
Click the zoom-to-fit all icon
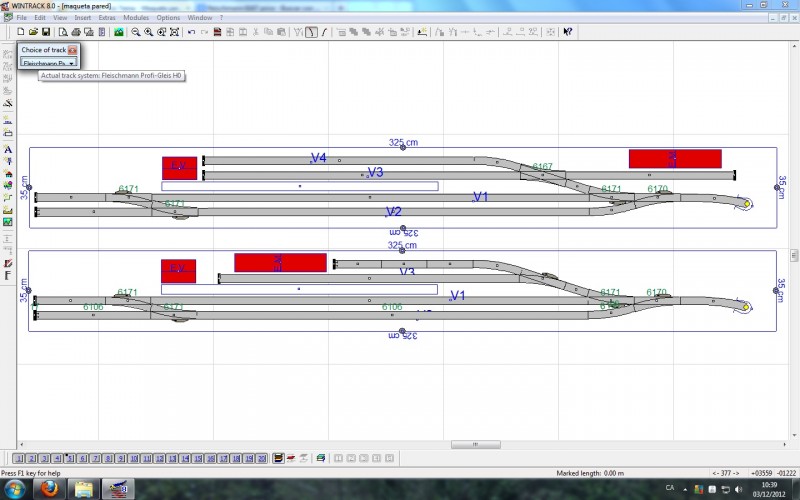coord(174,32)
